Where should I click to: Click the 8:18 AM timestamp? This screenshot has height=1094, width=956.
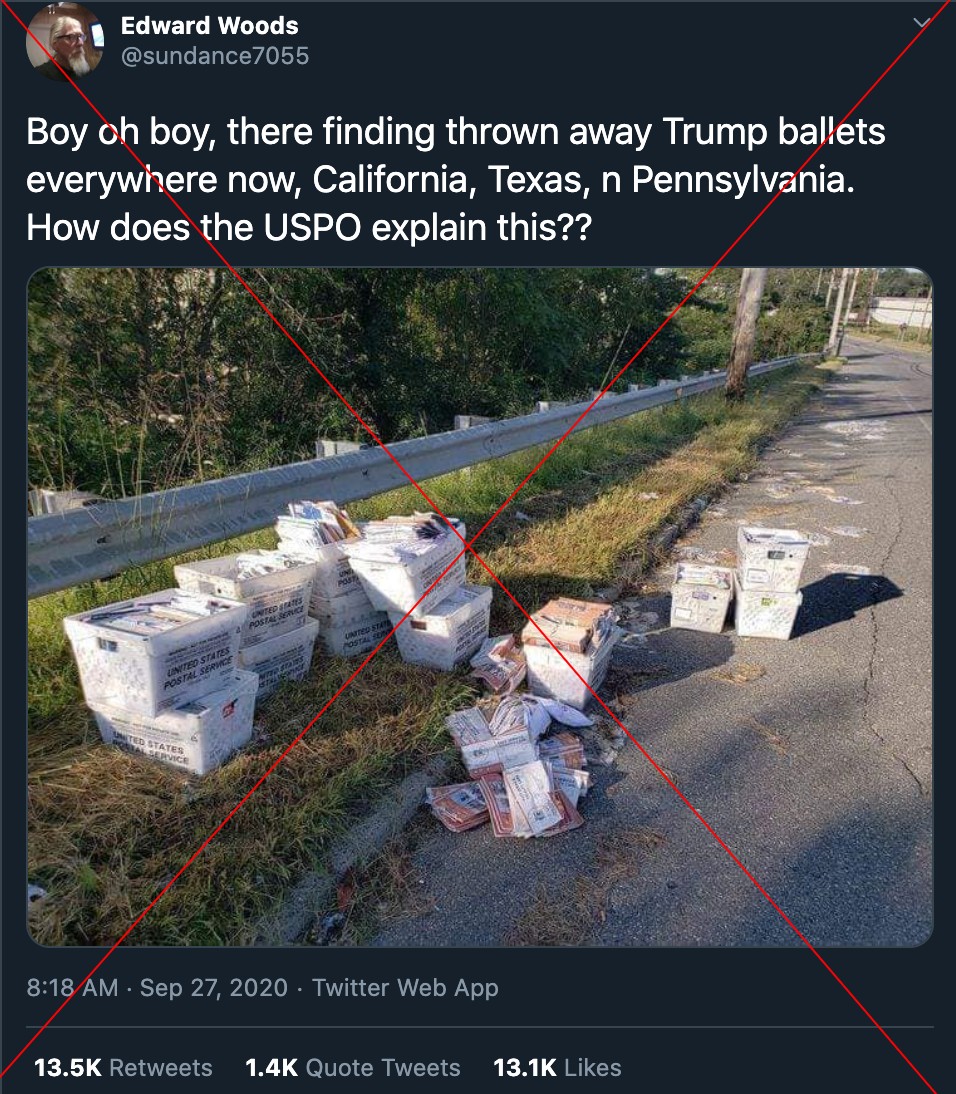72,987
